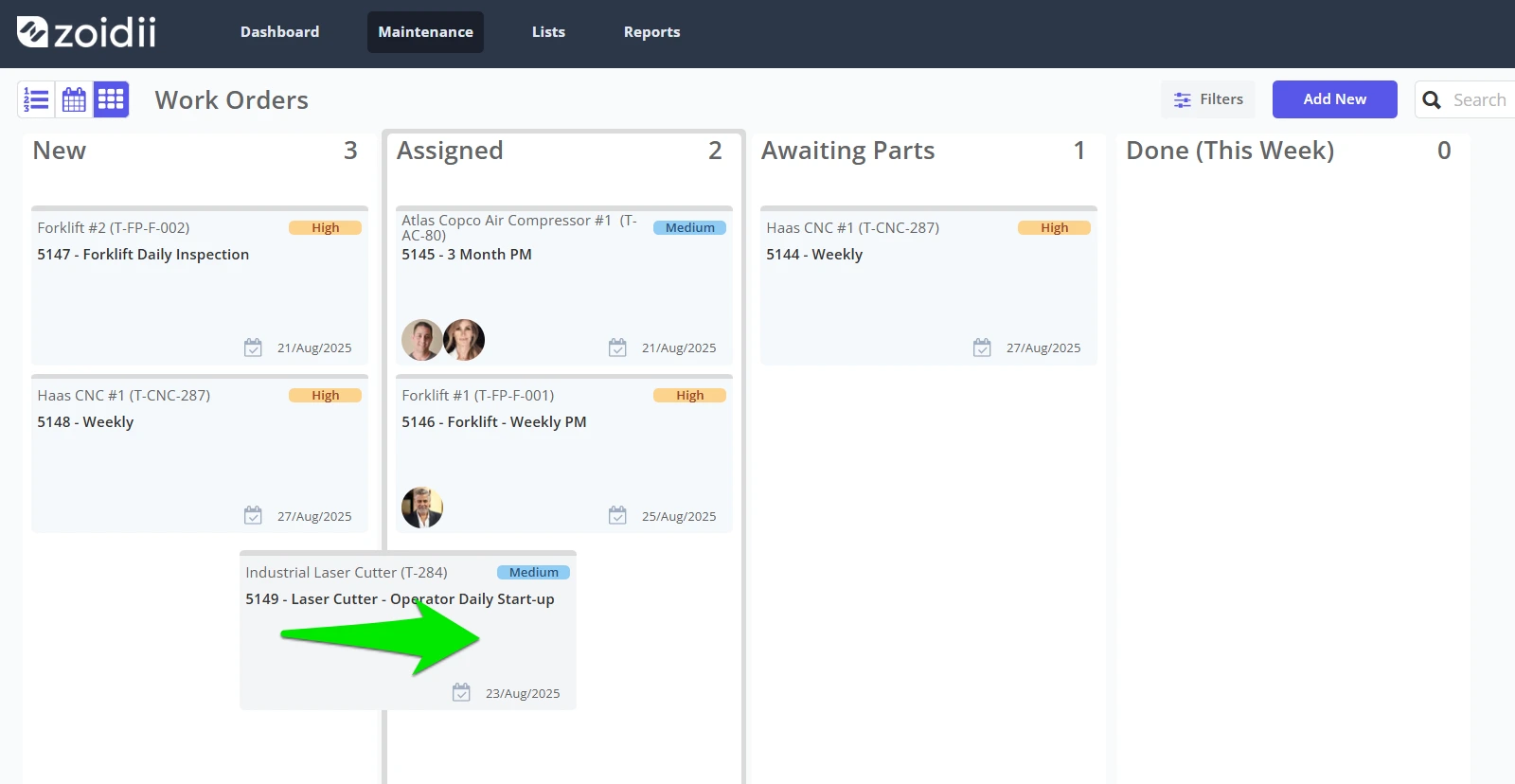Viewport: 1515px width, 784px height.
Task: Open the Maintenance tab
Action: pyautogui.click(x=425, y=32)
